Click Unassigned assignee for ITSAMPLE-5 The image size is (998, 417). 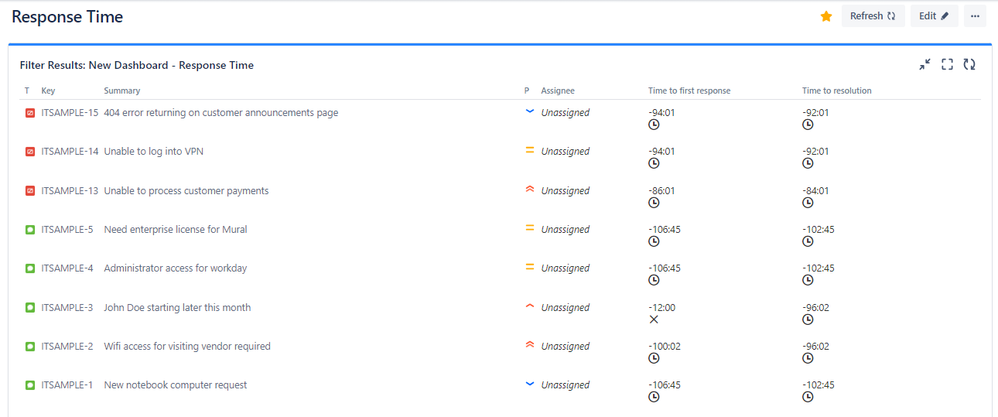565,229
